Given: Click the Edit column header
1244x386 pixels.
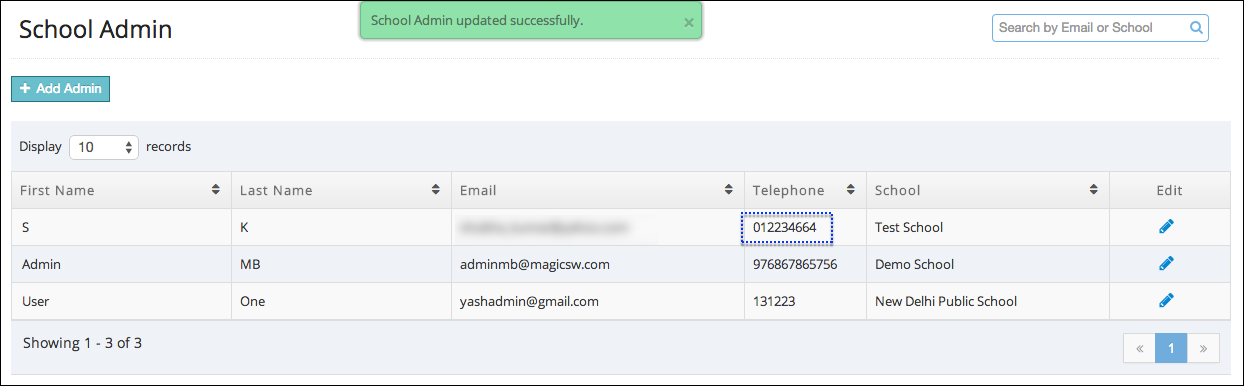Looking at the screenshot, I should tap(1169, 190).
